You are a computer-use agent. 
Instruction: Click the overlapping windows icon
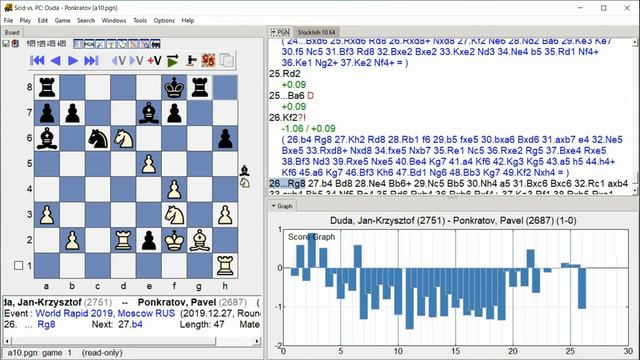pyautogui.click(x=227, y=61)
